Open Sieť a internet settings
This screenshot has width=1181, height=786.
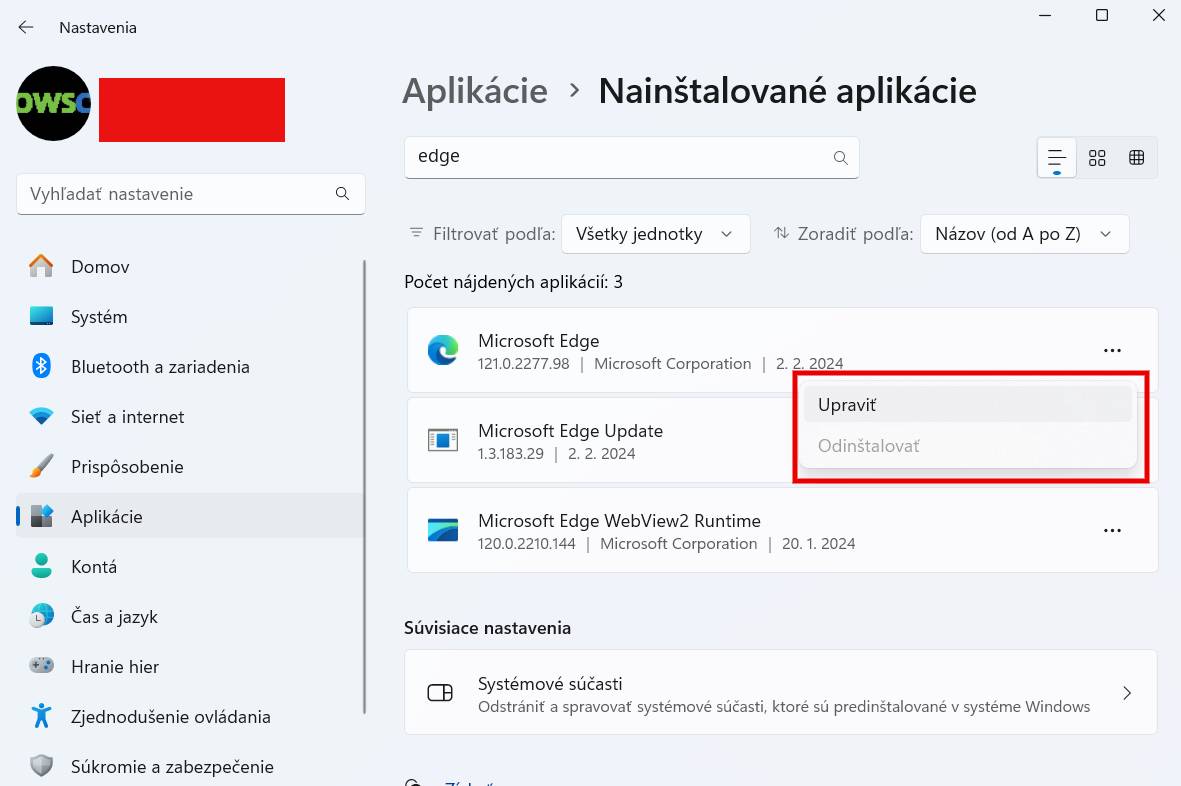pyautogui.click(x=190, y=416)
